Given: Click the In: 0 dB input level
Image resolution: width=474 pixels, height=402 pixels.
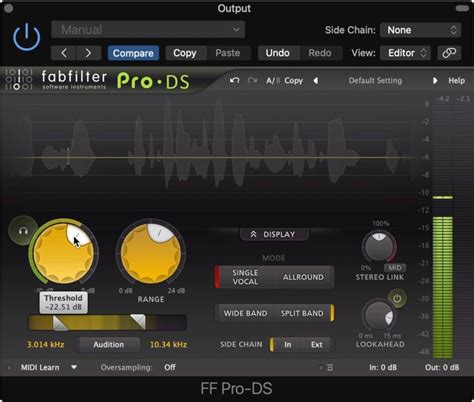Looking at the screenshot, I should click(383, 367).
